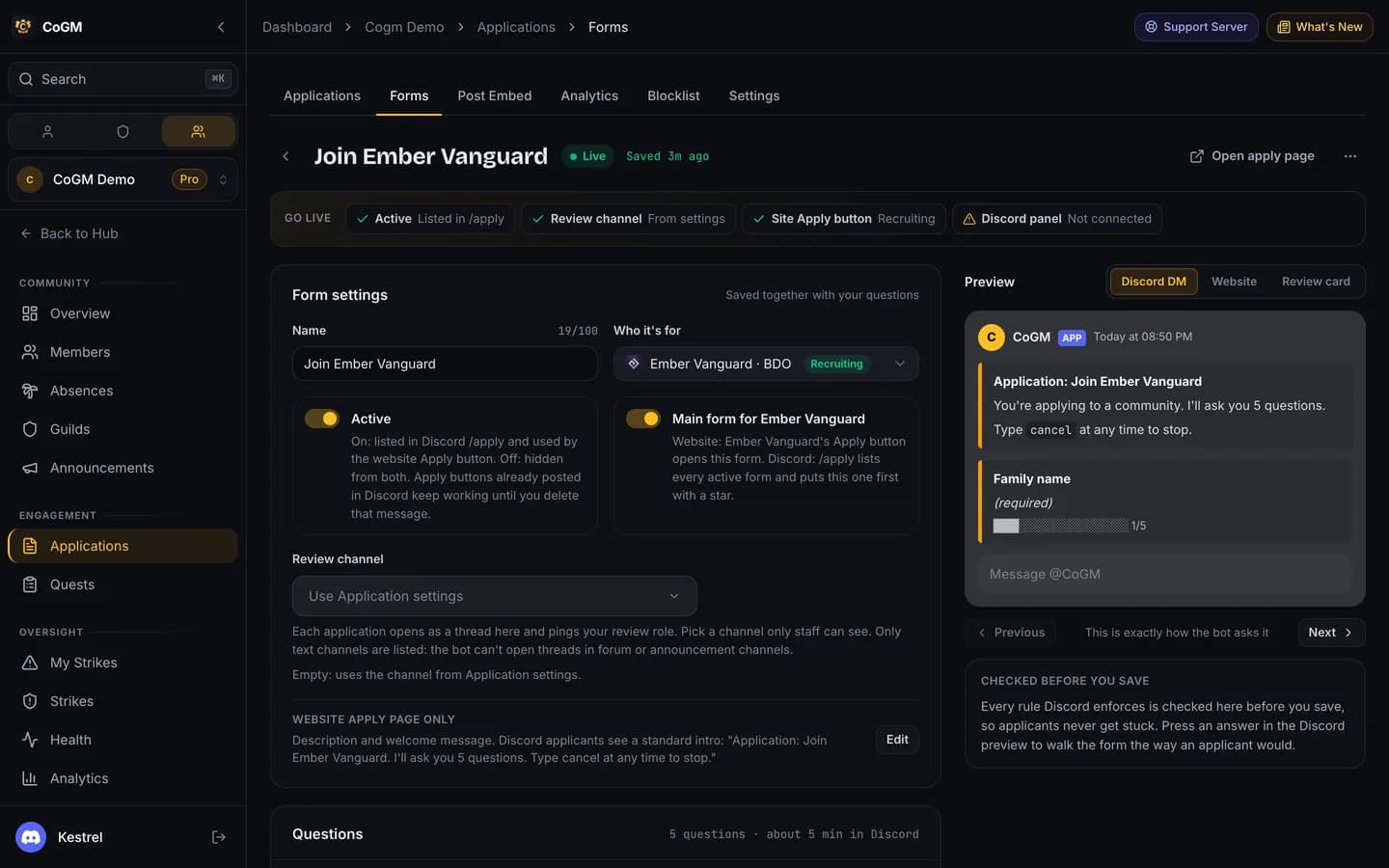Click the Back to Hub link

pyautogui.click(x=69, y=233)
